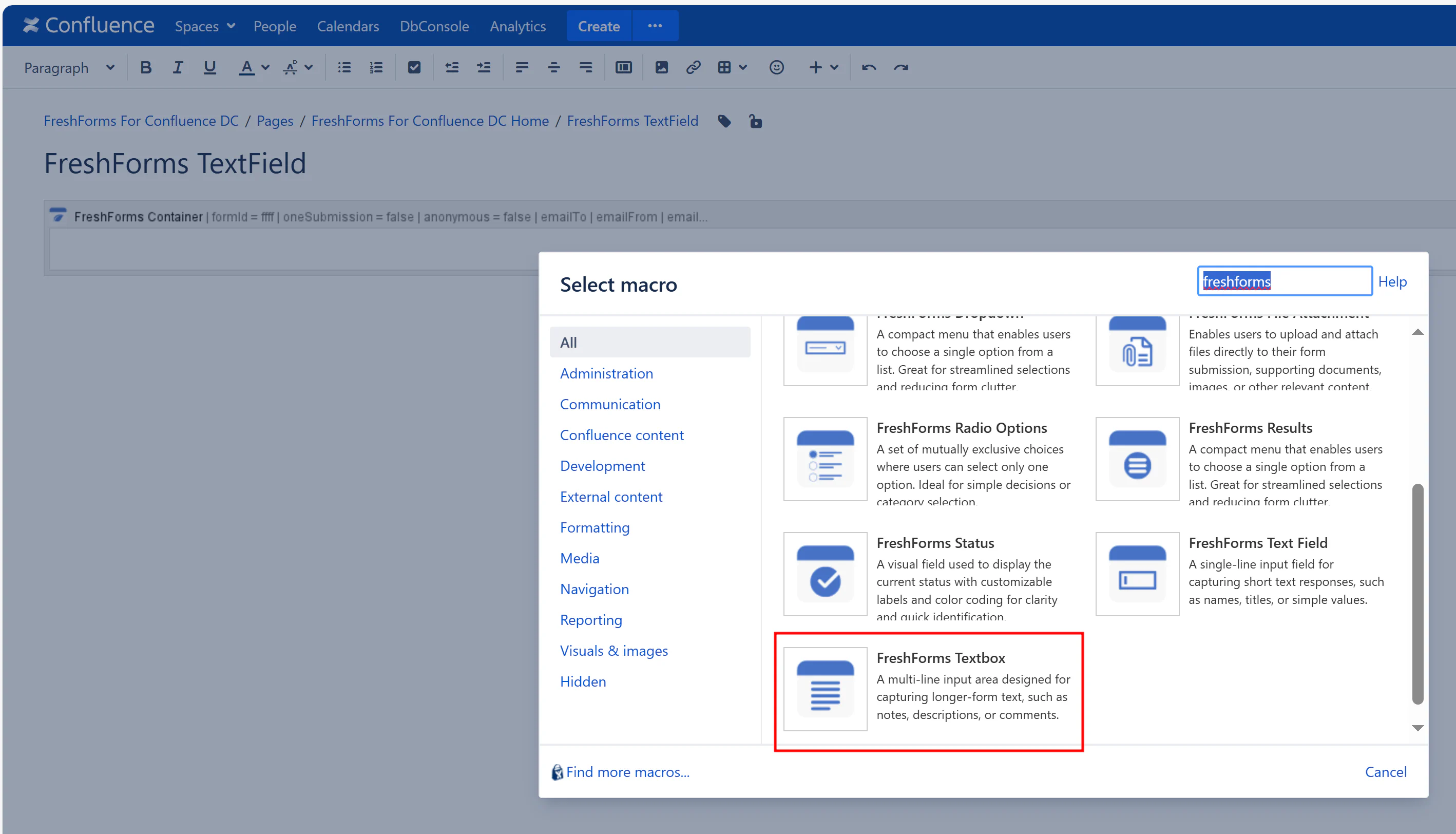This screenshot has width=1456, height=834.
Task: Expand the text color dropdown arrow
Action: coord(265,68)
